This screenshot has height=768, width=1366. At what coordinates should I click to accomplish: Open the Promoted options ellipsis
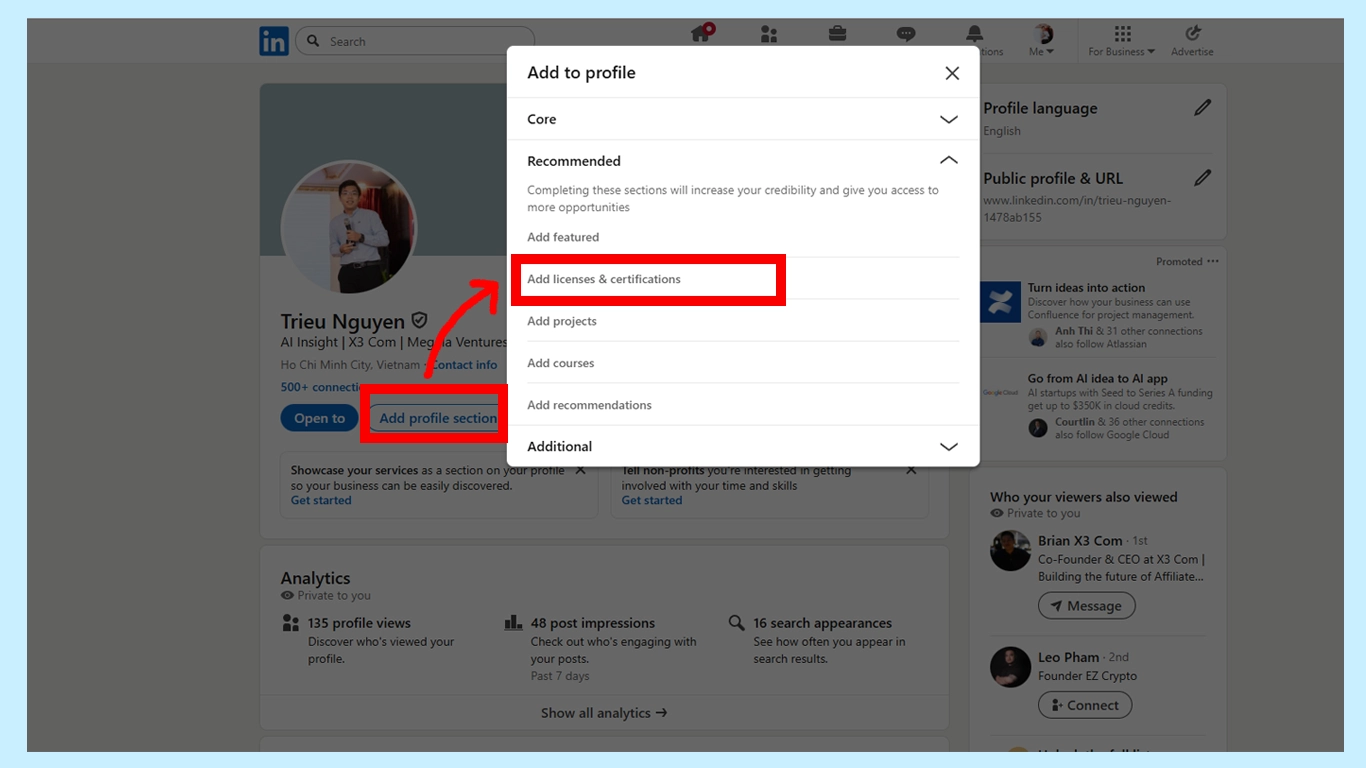point(1213,261)
